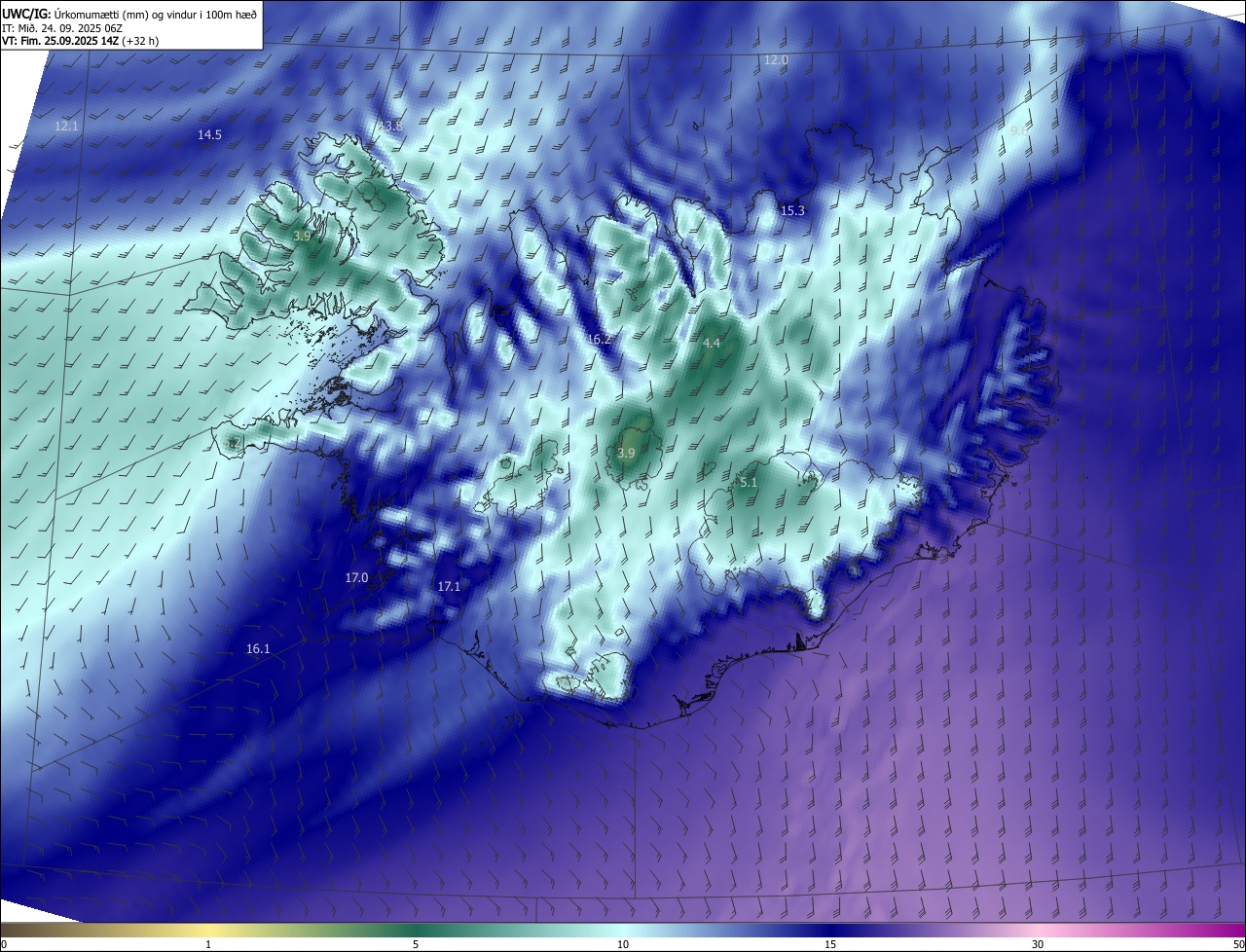Click the colorbar tick label 50

1238,945
